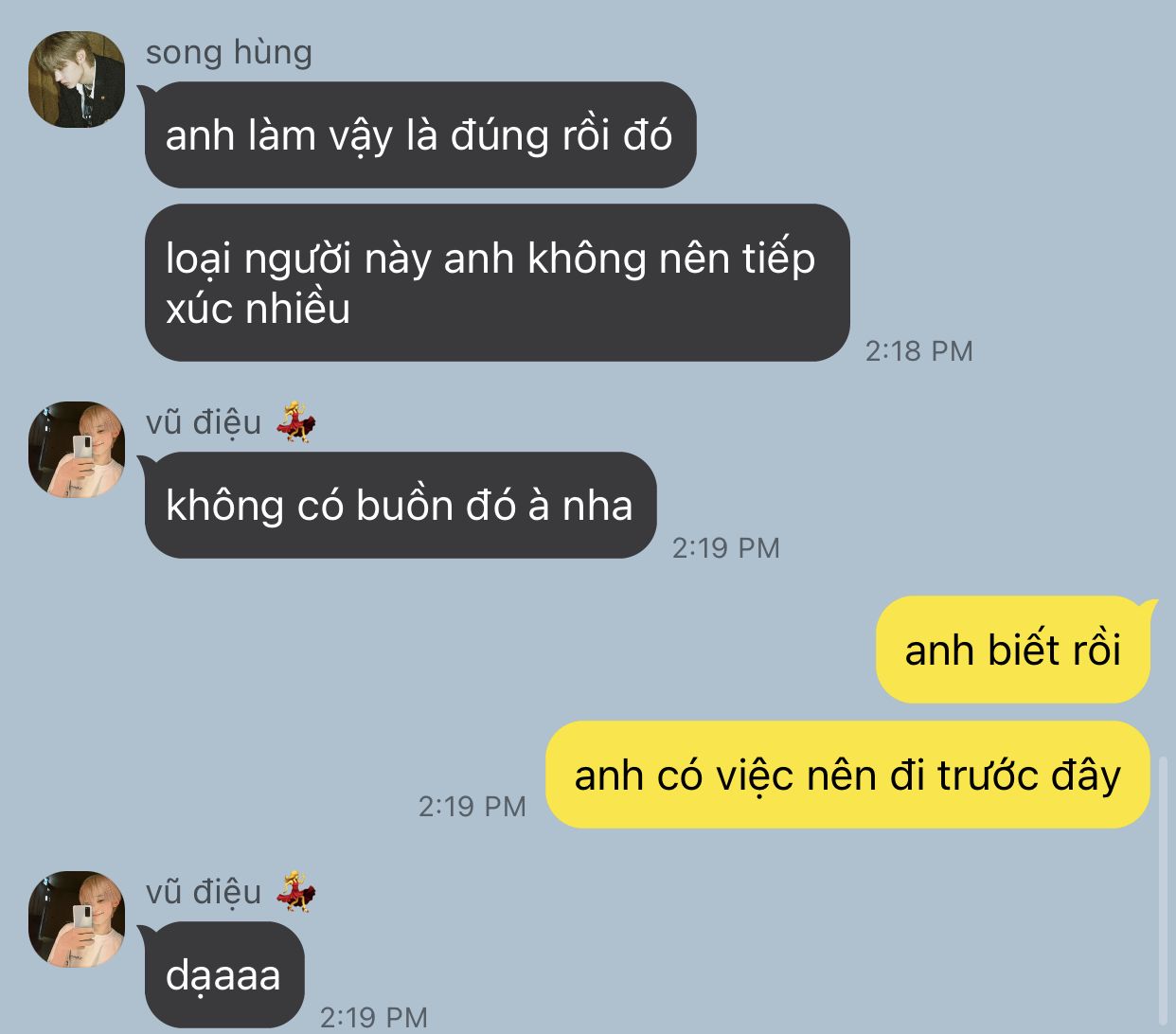The image size is (1176, 1034).
Task: Click the lower vũ điệu name label
Action: [204, 892]
